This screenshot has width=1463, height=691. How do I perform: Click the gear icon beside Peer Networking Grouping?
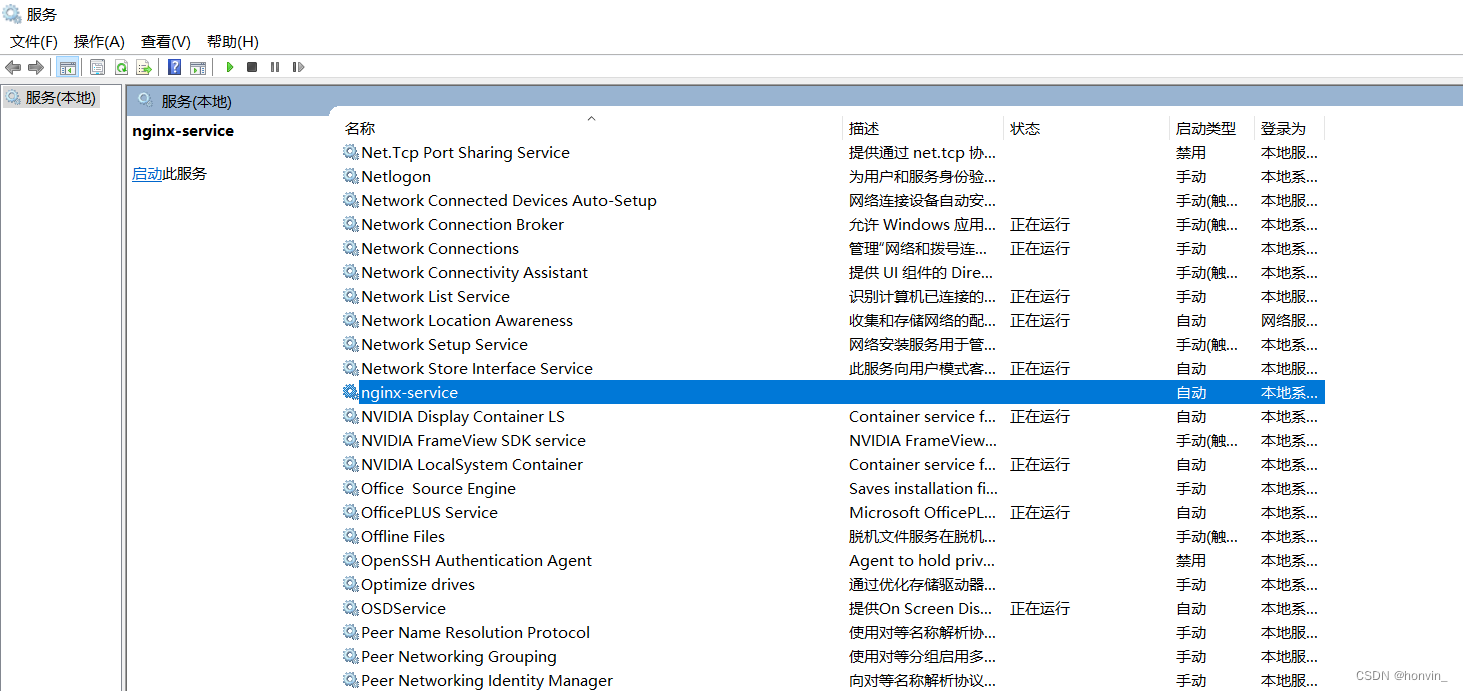coord(351,656)
